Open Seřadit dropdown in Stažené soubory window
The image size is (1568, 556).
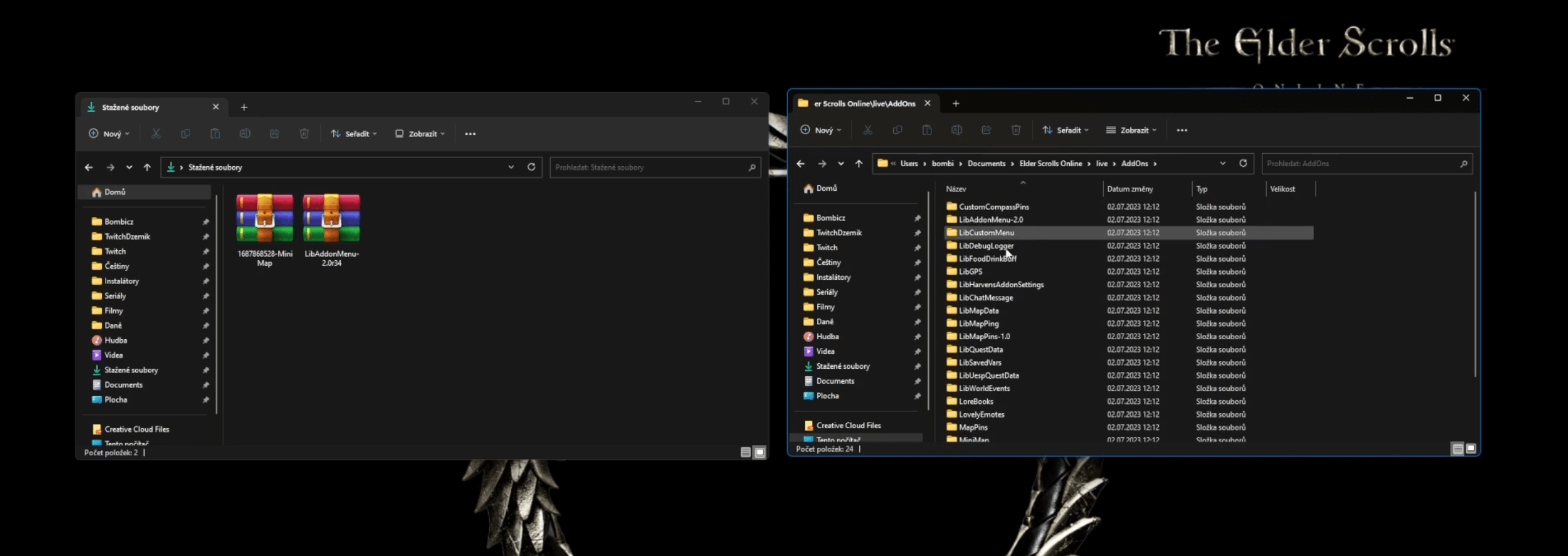click(x=354, y=133)
